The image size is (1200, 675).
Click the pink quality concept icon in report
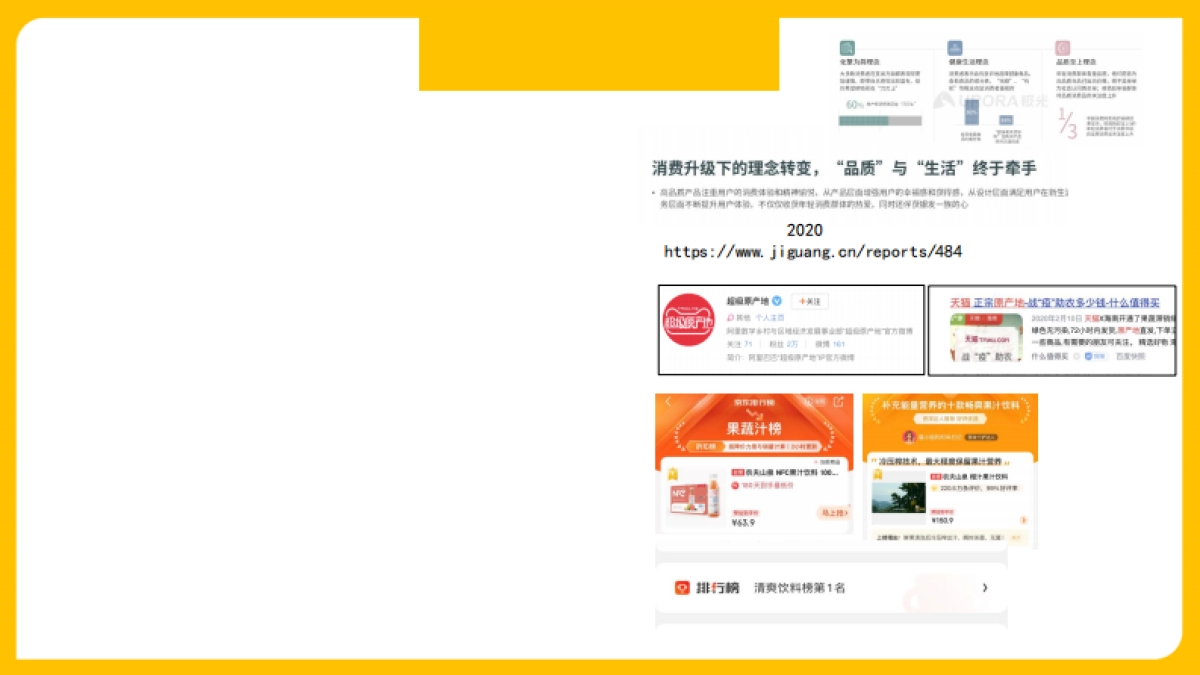pyautogui.click(x=1063, y=47)
